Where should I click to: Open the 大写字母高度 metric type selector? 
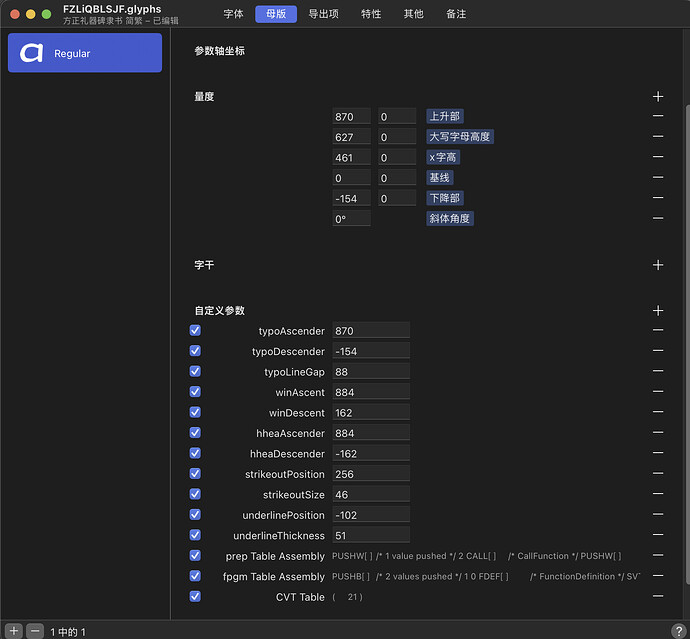459,137
